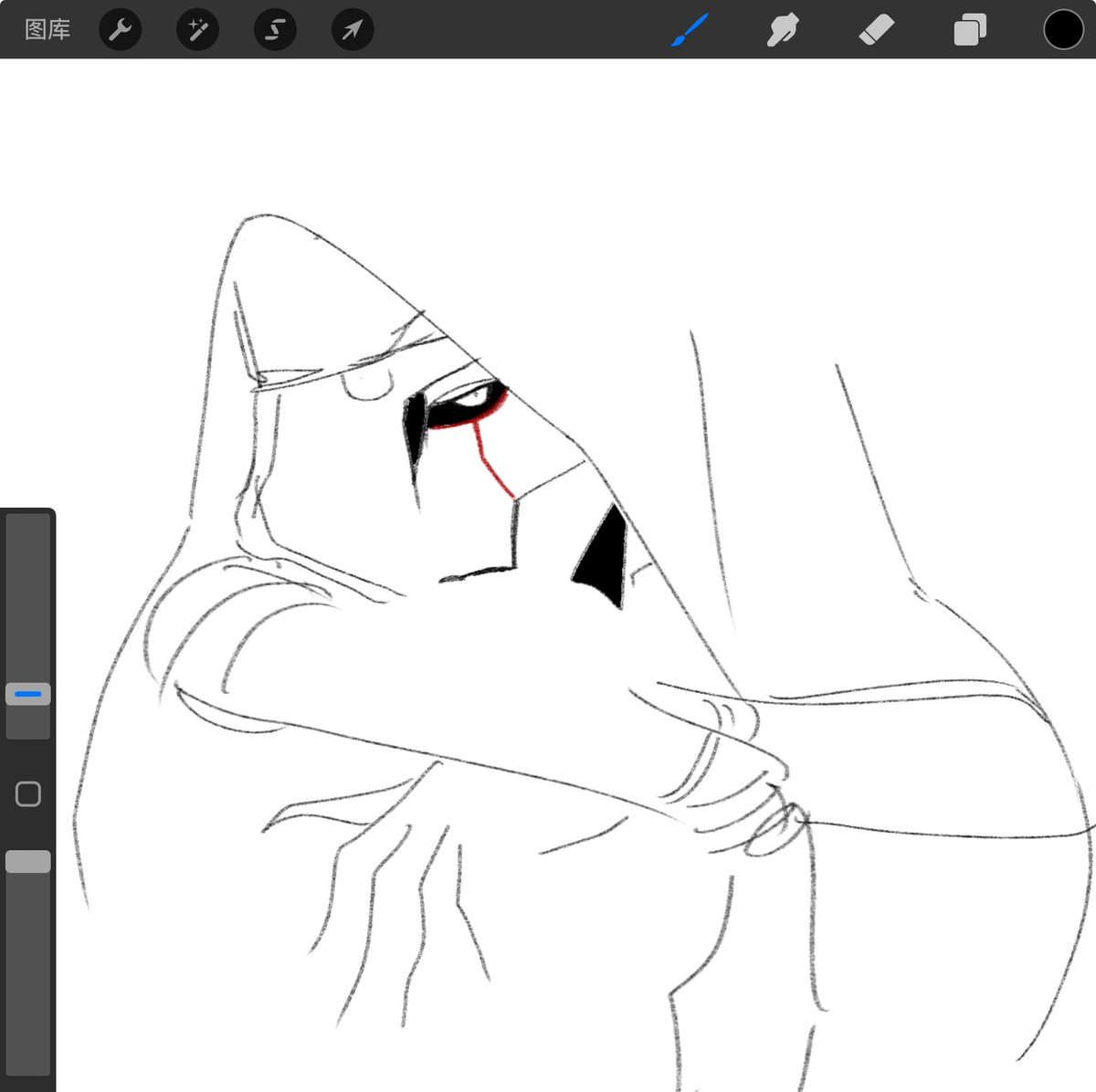Select the Eraser tool
Viewport: 1096px width, 1092px height.
point(876,30)
